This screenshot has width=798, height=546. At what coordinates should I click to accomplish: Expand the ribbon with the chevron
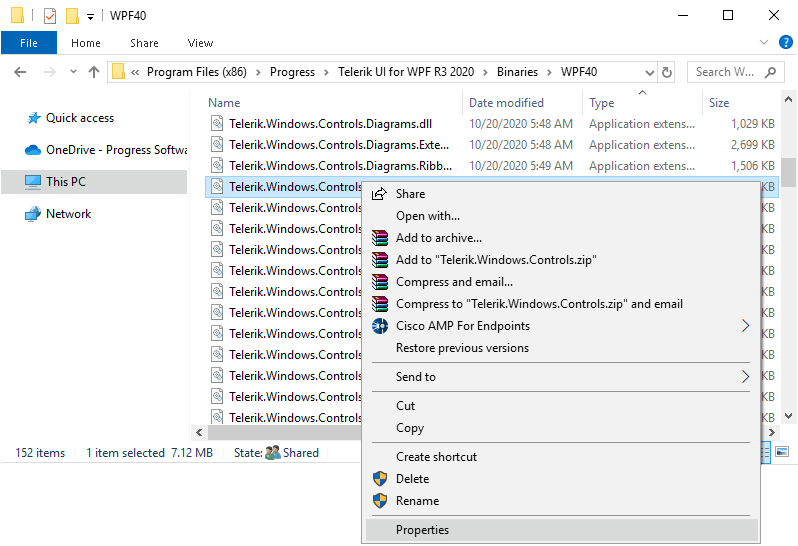(x=763, y=42)
